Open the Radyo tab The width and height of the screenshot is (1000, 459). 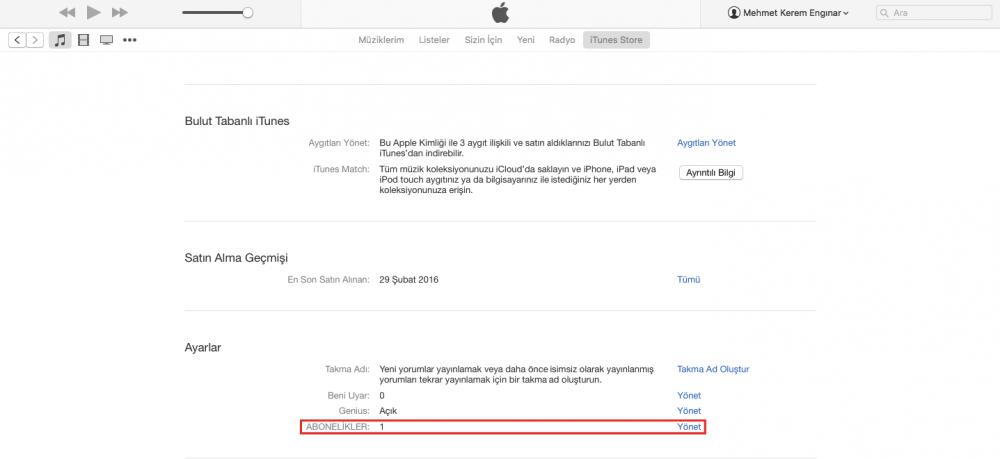tap(562, 40)
